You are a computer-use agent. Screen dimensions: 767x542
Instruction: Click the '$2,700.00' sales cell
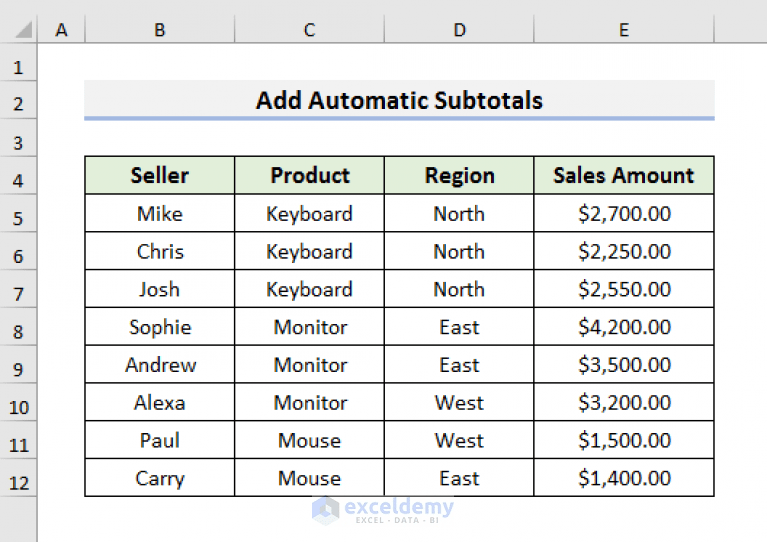[x=624, y=213]
